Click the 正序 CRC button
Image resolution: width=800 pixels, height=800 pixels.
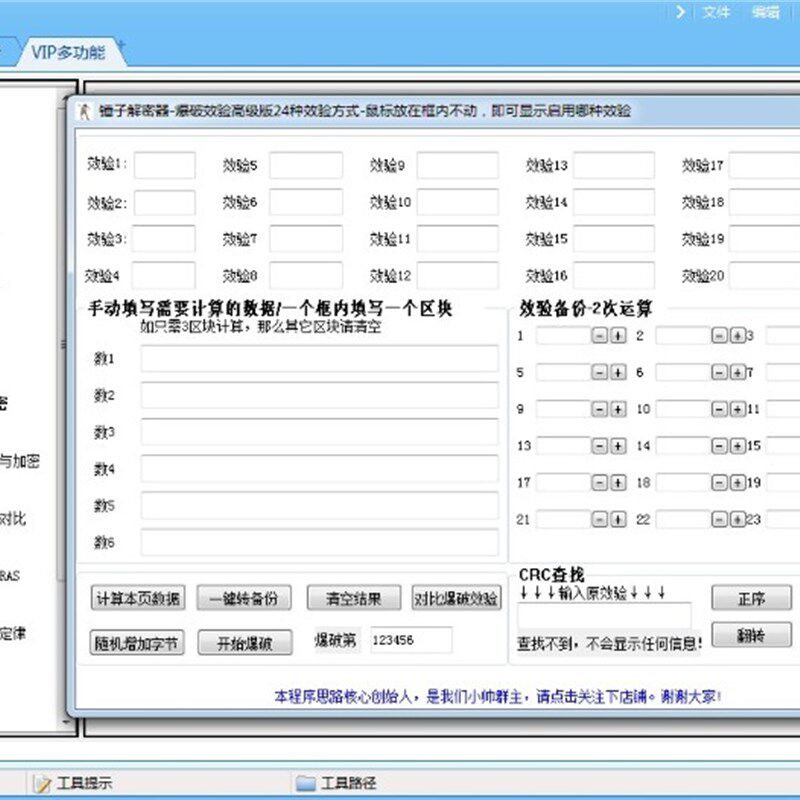pyautogui.click(x=752, y=598)
